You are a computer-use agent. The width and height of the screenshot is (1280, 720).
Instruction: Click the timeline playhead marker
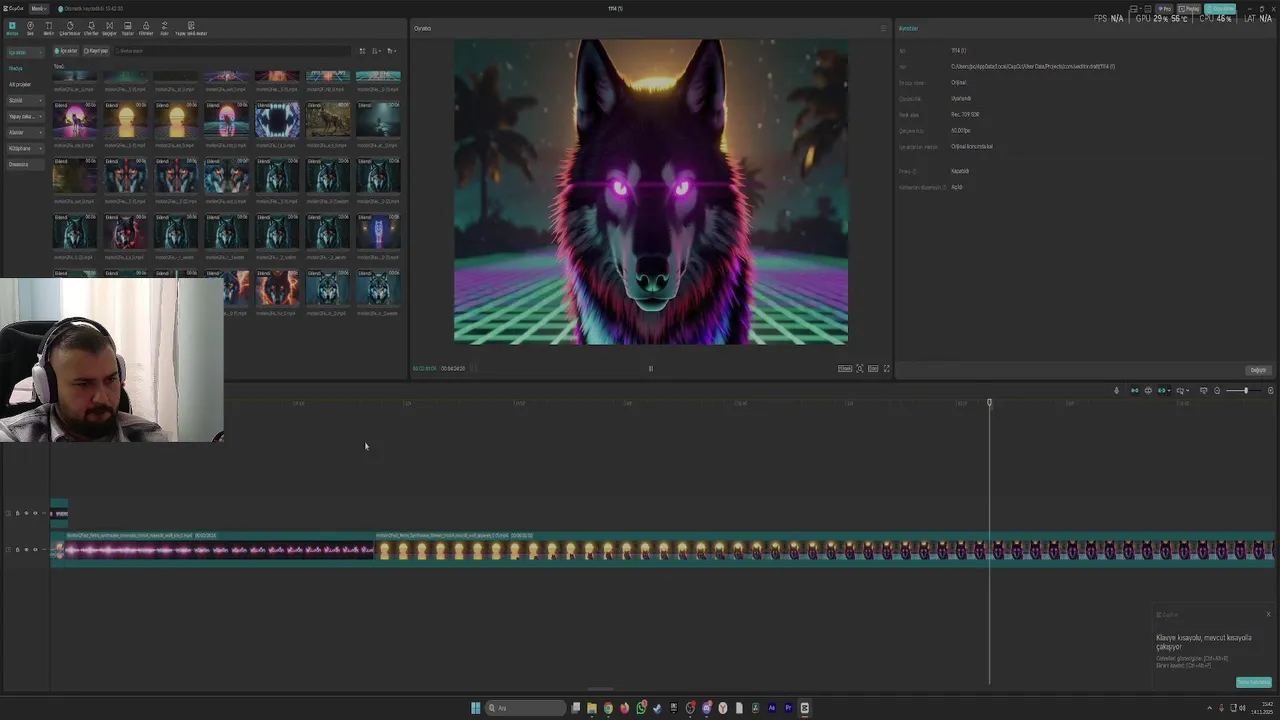pyautogui.click(x=989, y=403)
